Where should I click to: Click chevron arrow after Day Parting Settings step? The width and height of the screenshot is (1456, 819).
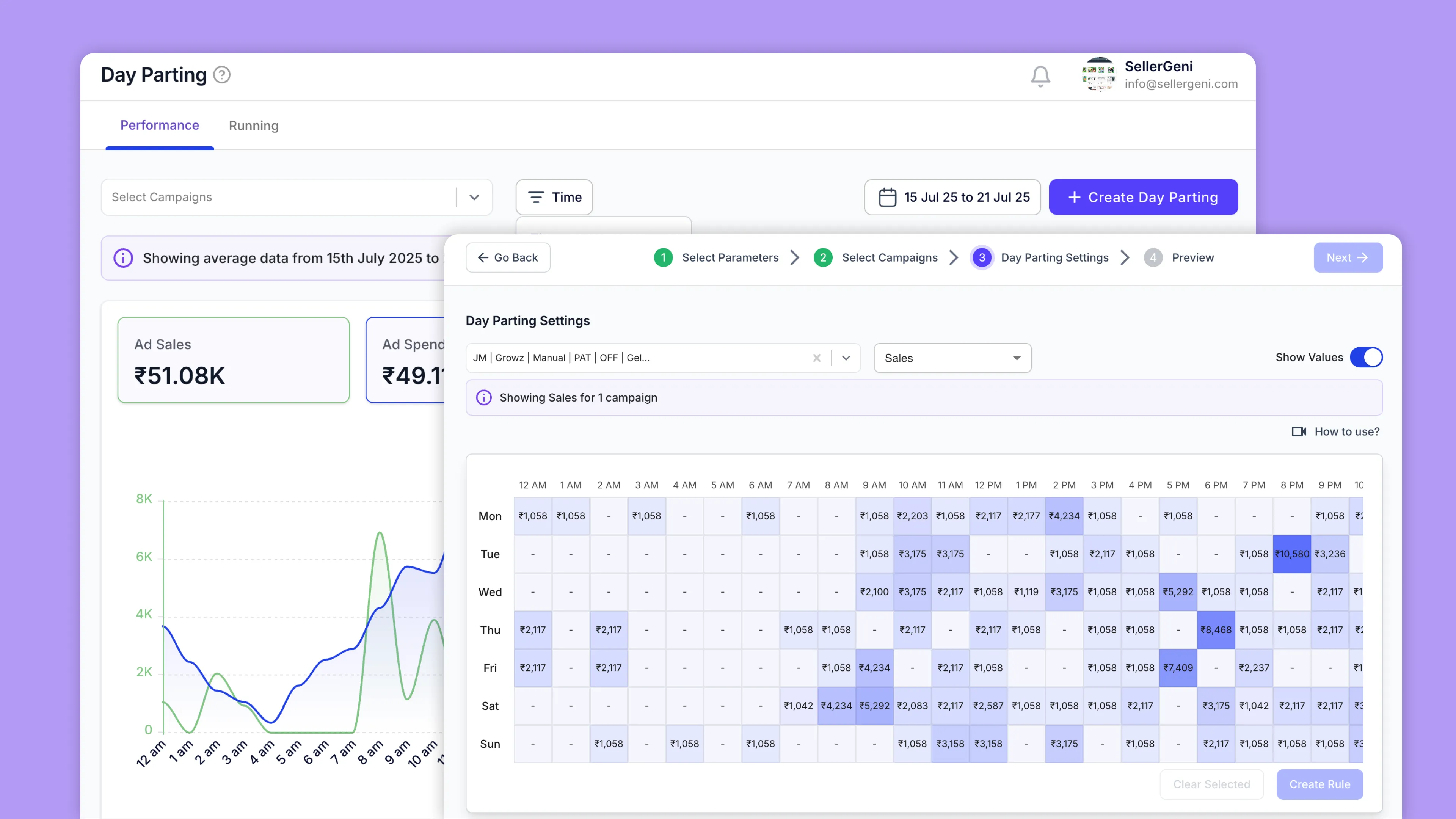click(x=1125, y=258)
